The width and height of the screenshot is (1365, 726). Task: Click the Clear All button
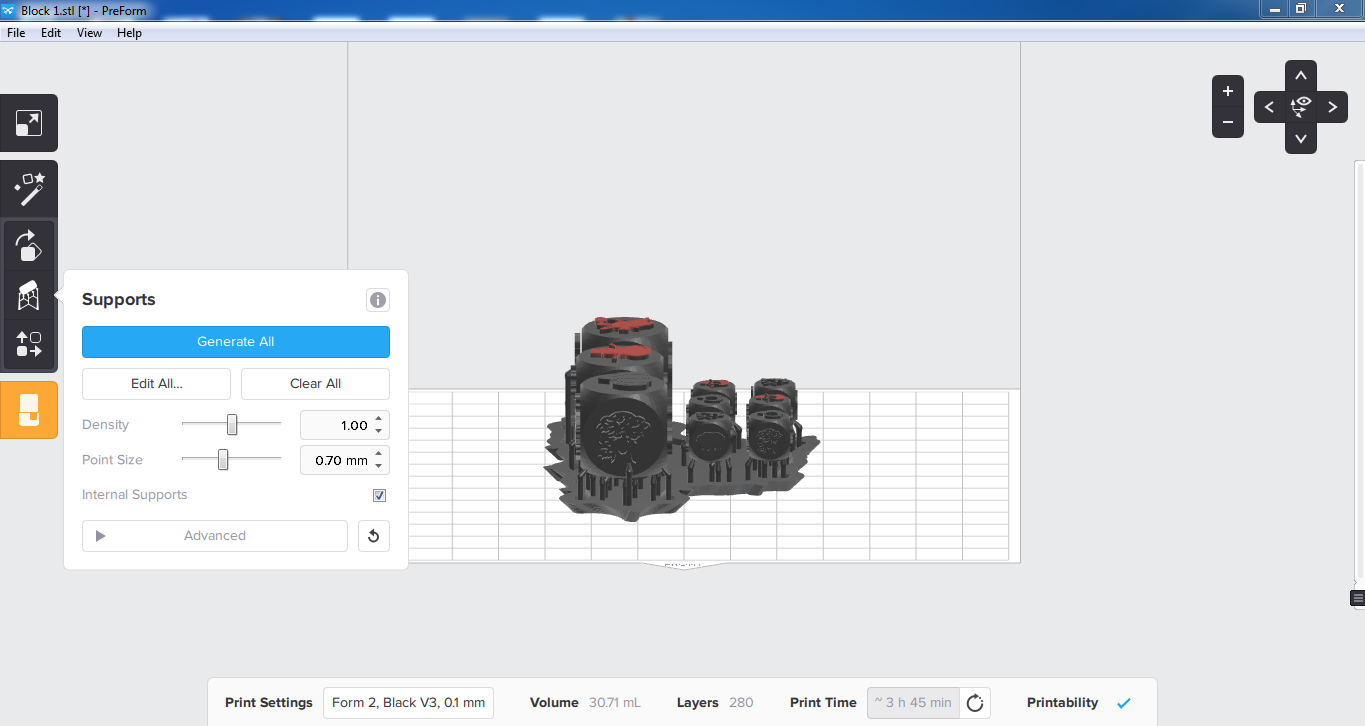[x=316, y=384]
